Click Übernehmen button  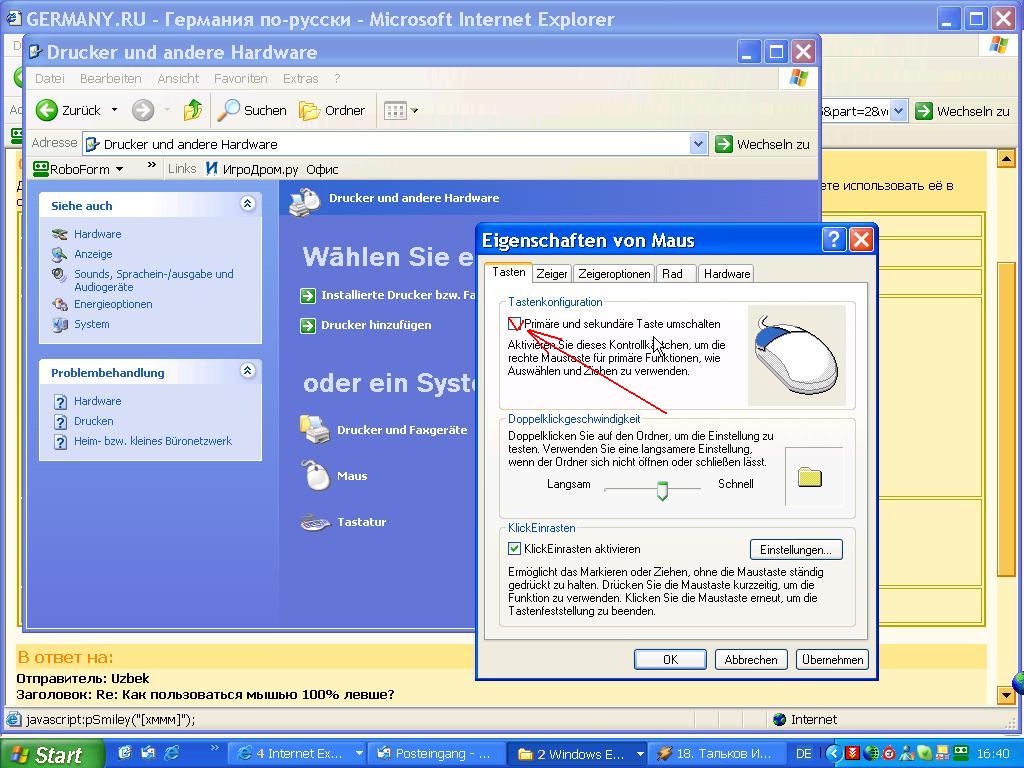coord(833,660)
